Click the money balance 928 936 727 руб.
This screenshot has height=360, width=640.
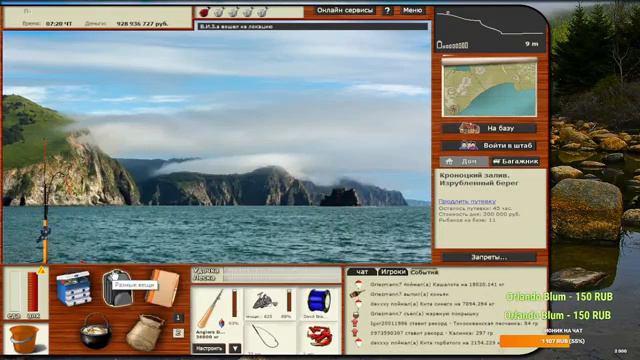tap(142, 24)
